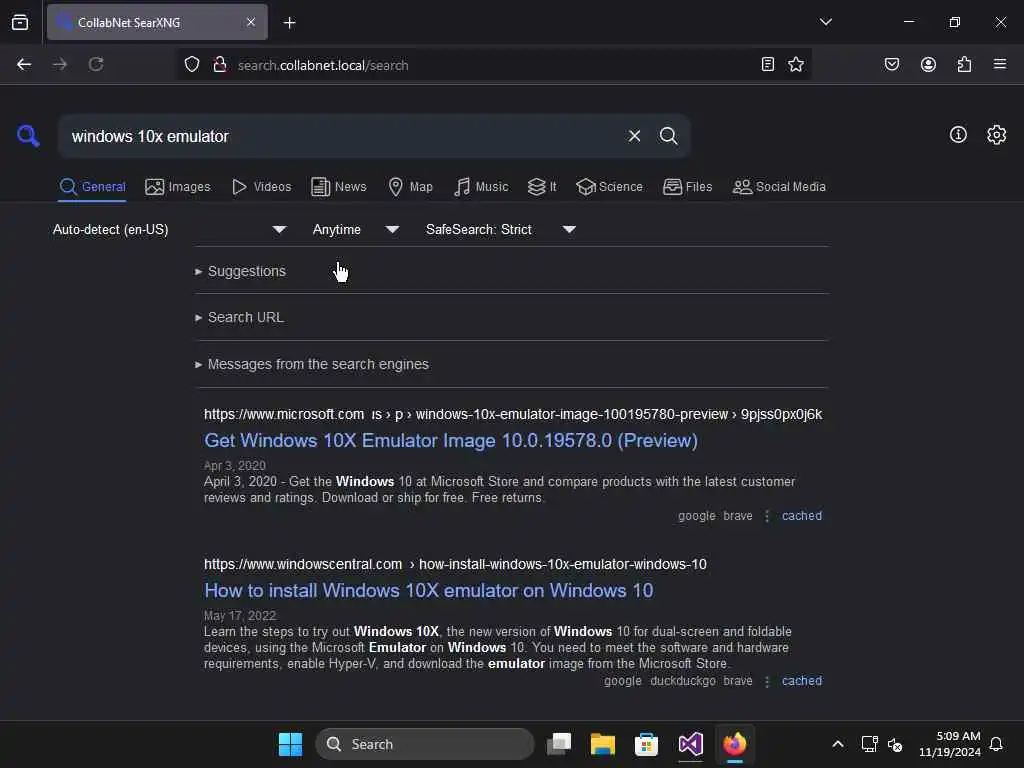Open the Anytime time range dropdown
Screen dimensions: 1024x768
(355, 229)
